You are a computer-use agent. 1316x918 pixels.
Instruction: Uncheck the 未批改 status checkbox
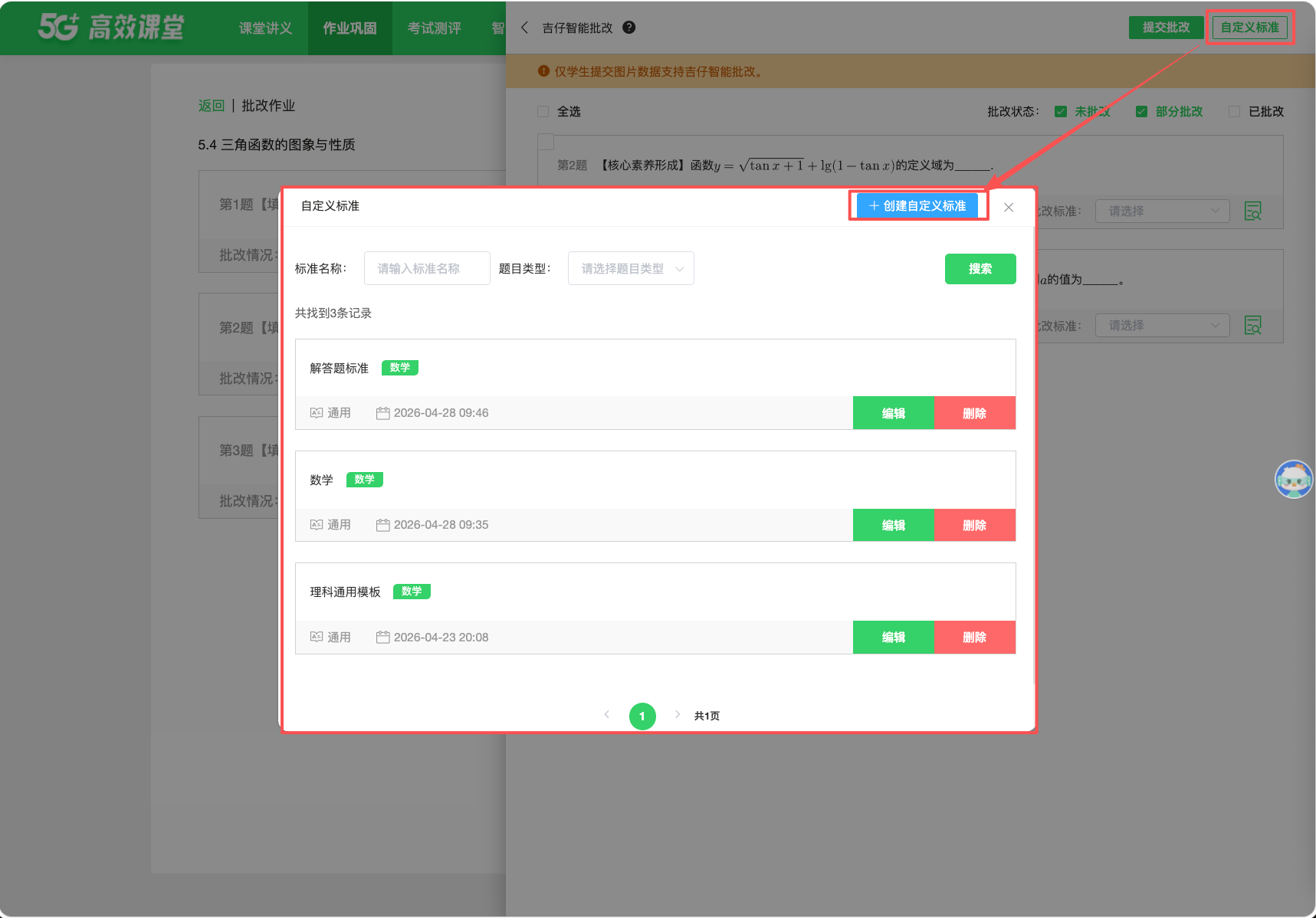[x=1061, y=112]
